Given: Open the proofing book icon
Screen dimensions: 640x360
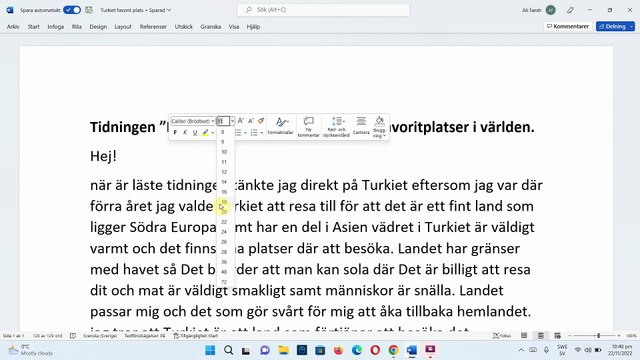Looking at the screenshot, I should click(73, 336).
